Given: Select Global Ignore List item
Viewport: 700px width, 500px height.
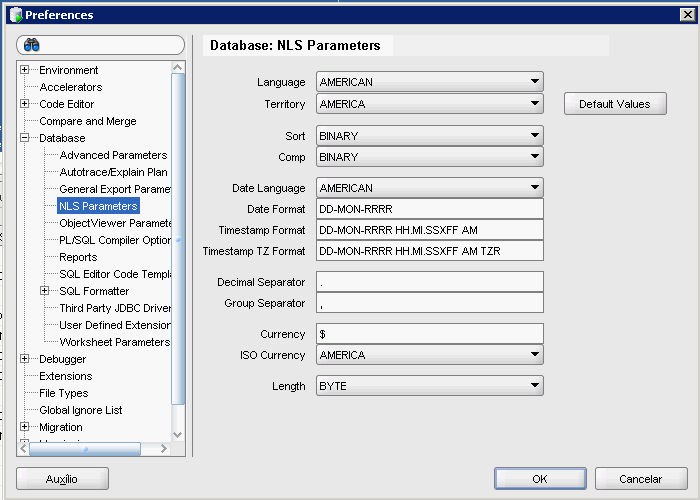Looking at the screenshot, I should 80,410.
